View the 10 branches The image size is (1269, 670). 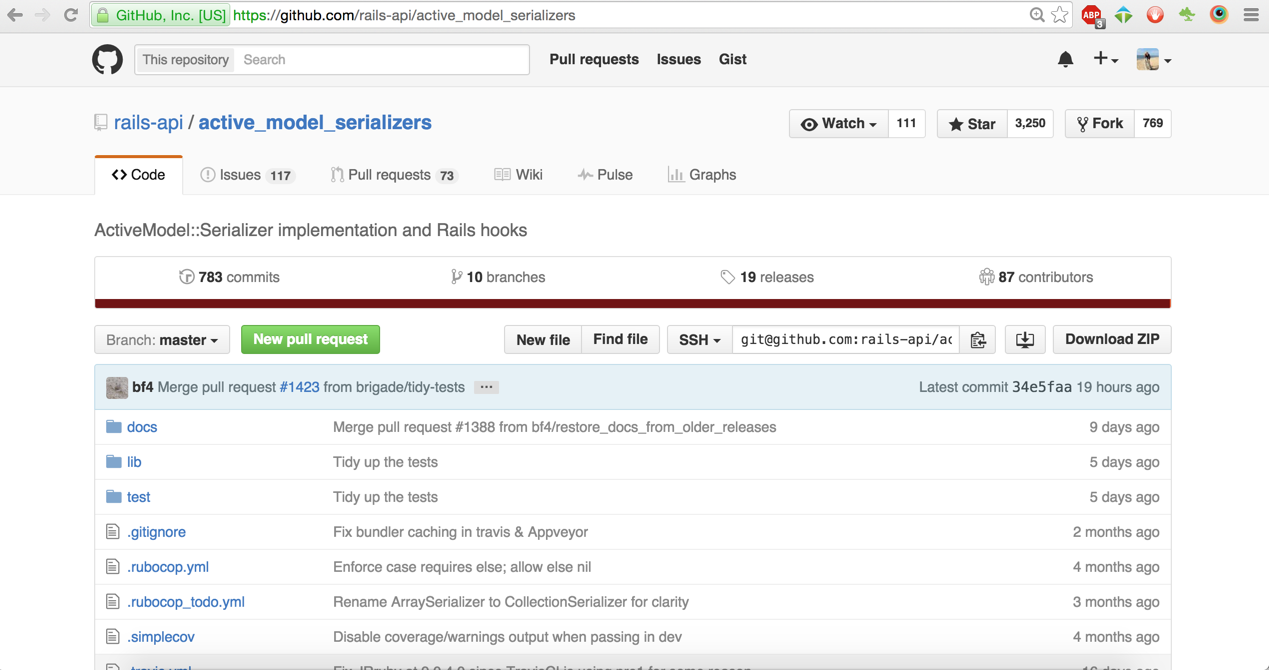[498, 278]
